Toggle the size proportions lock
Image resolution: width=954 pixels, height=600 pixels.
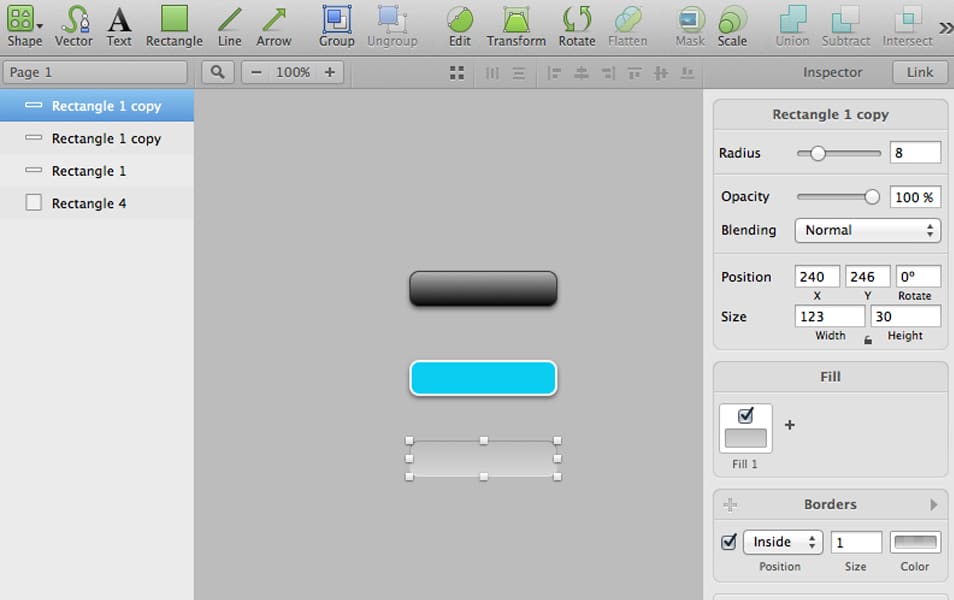867,339
